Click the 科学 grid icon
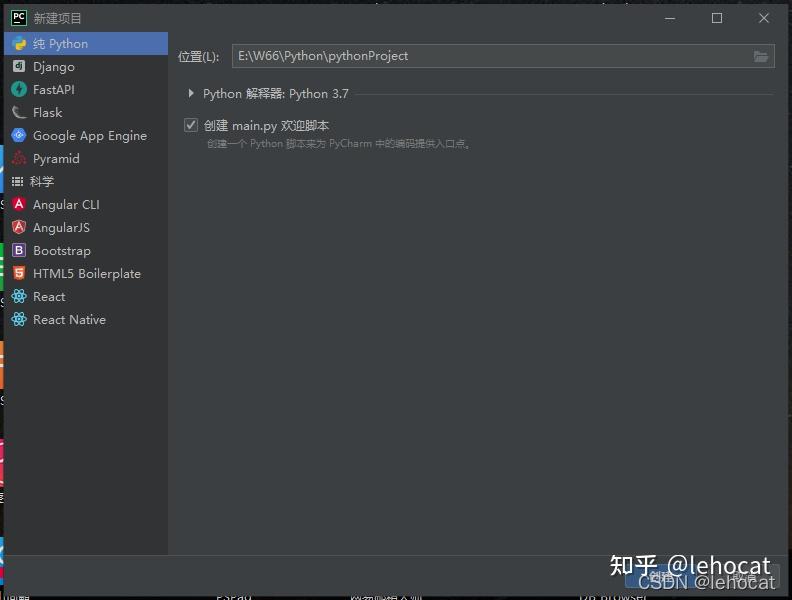792x600 pixels. click(18, 181)
